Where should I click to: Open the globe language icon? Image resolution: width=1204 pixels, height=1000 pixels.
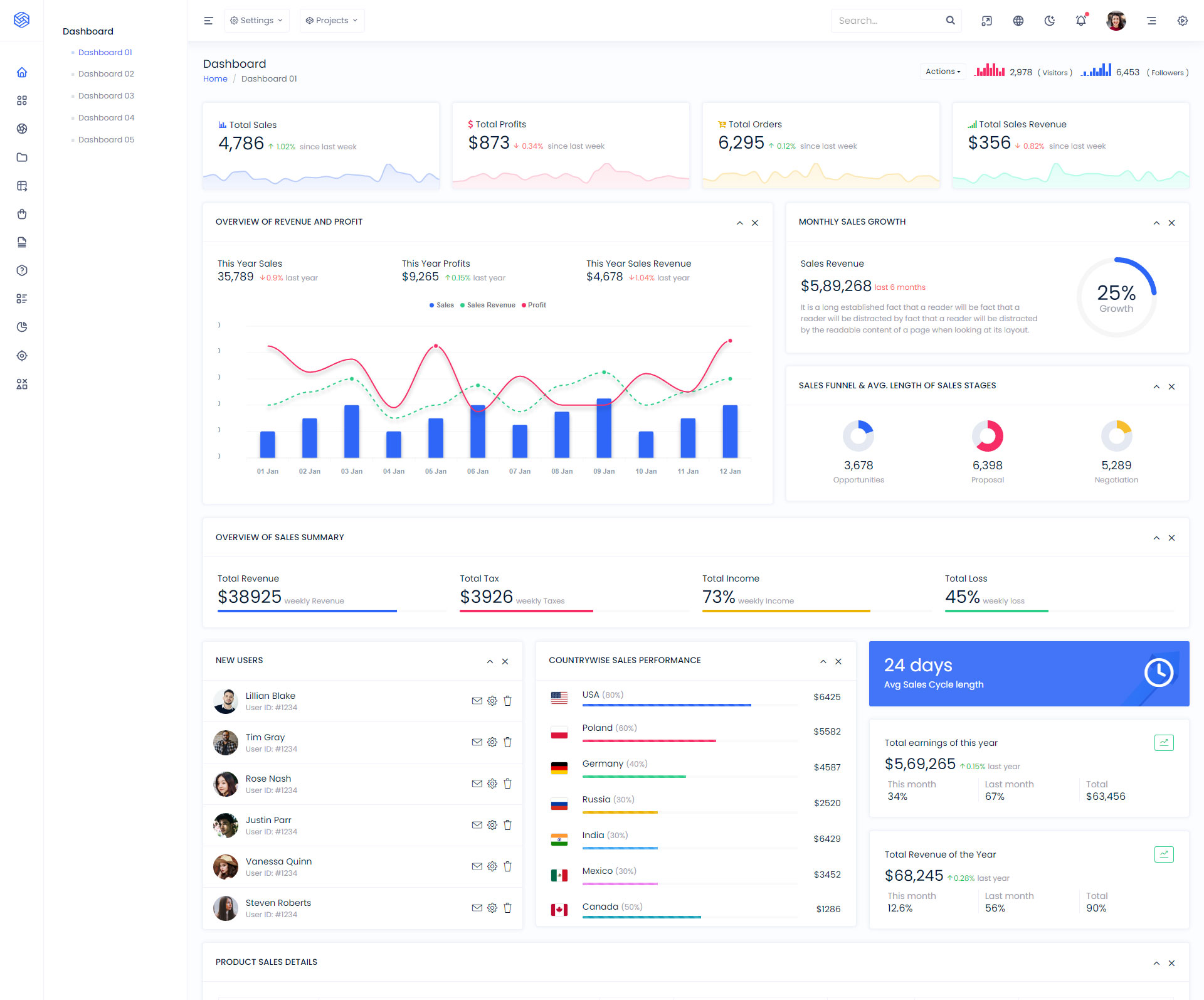(x=1018, y=21)
